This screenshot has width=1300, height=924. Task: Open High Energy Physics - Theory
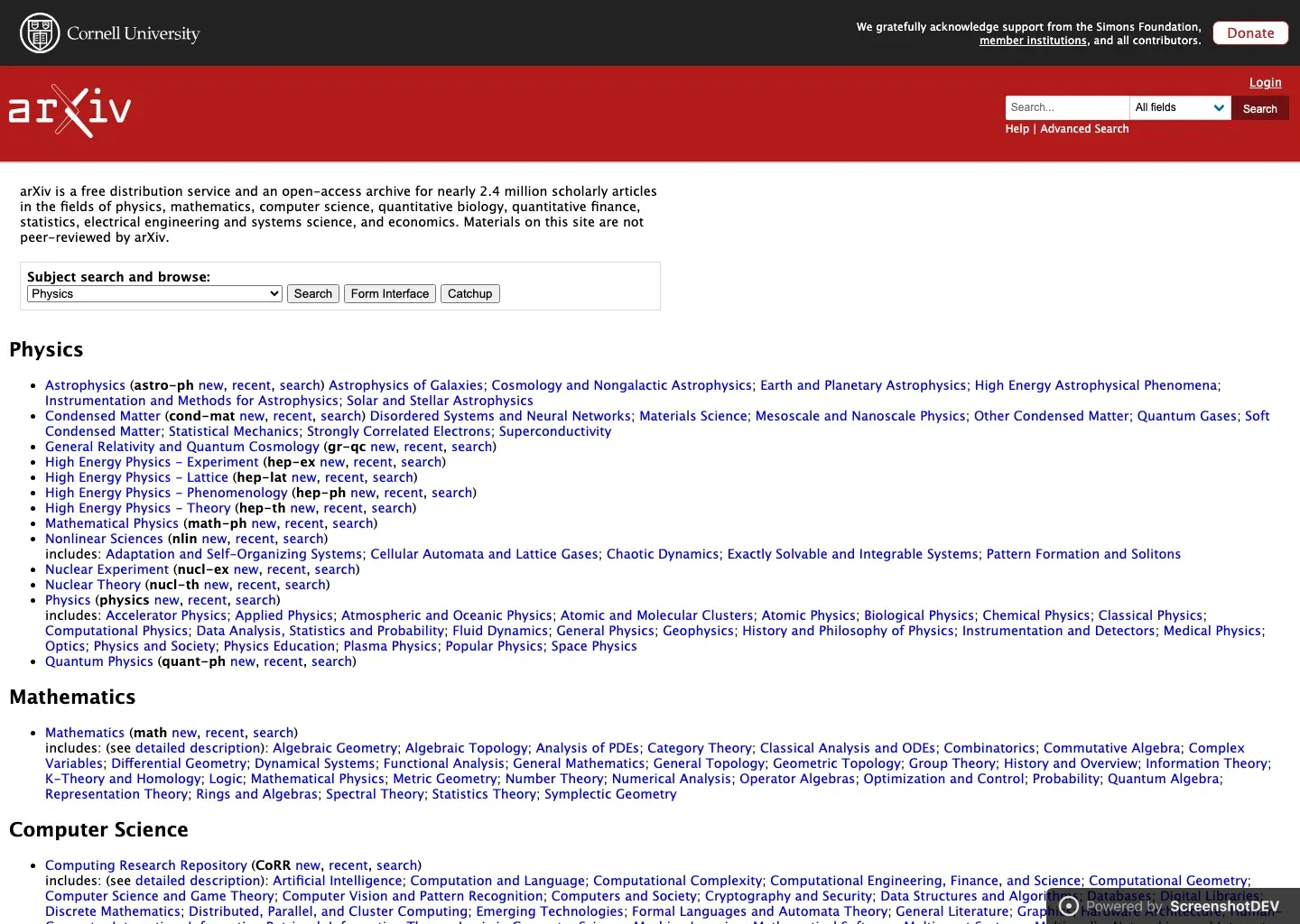click(138, 508)
